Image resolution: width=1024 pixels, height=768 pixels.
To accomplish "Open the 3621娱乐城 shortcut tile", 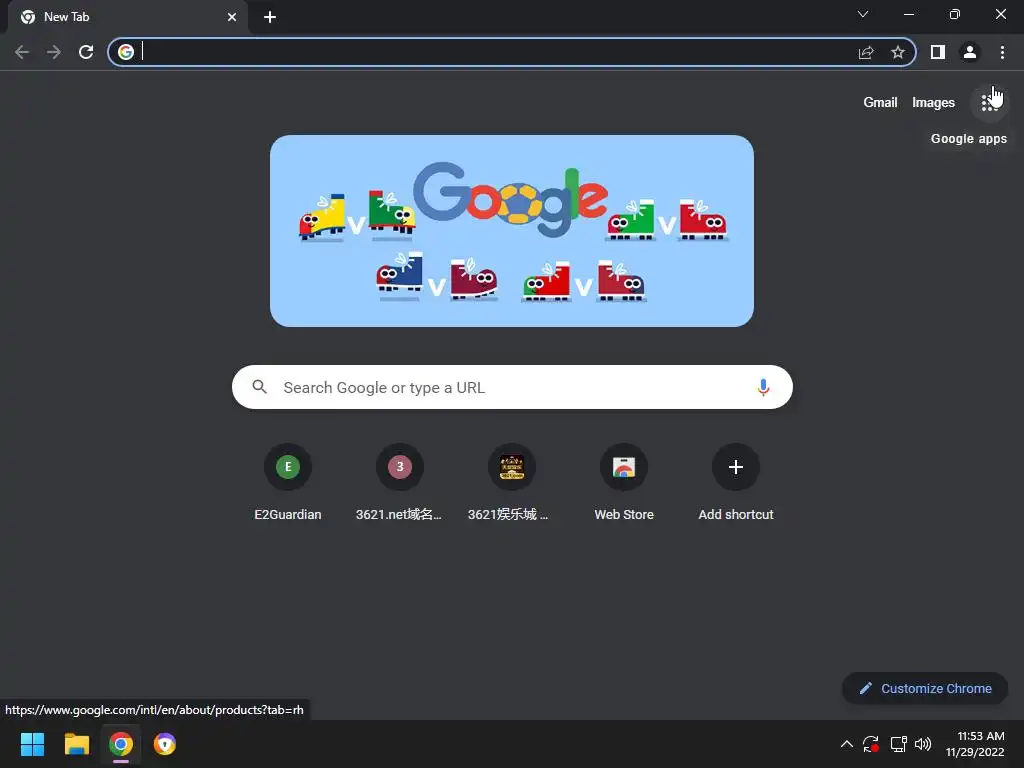I will click(512, 482).
